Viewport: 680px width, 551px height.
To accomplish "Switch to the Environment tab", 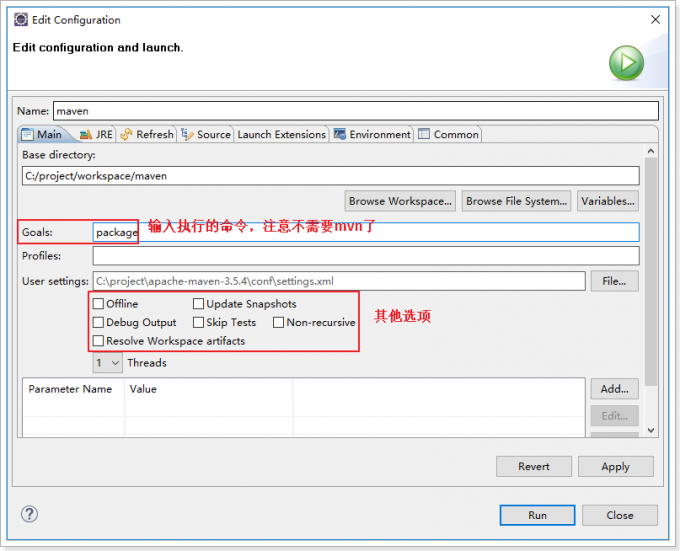I will click(x=372, y=134).
